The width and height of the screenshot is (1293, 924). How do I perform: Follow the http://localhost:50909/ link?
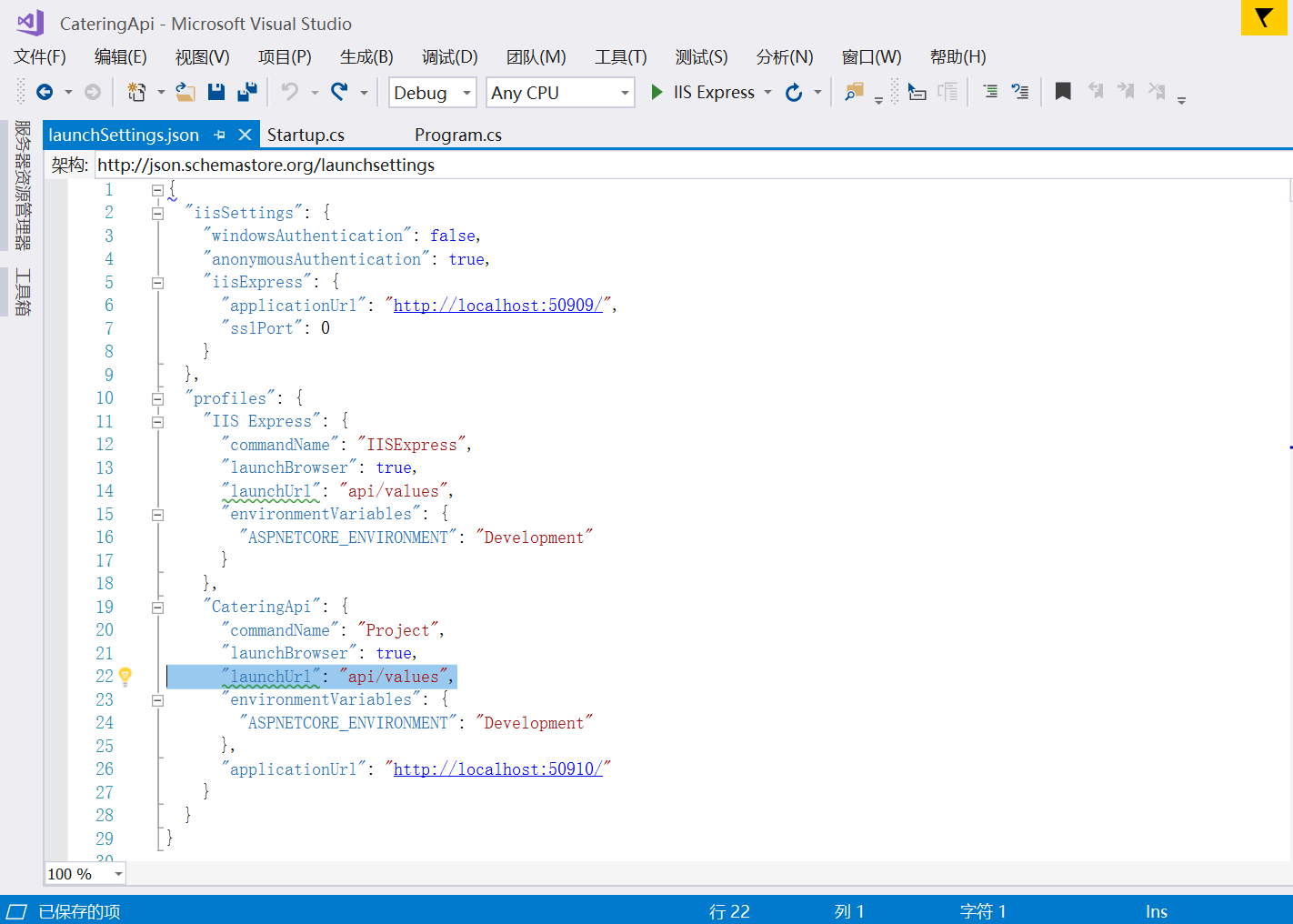click(x=497, y=306)
